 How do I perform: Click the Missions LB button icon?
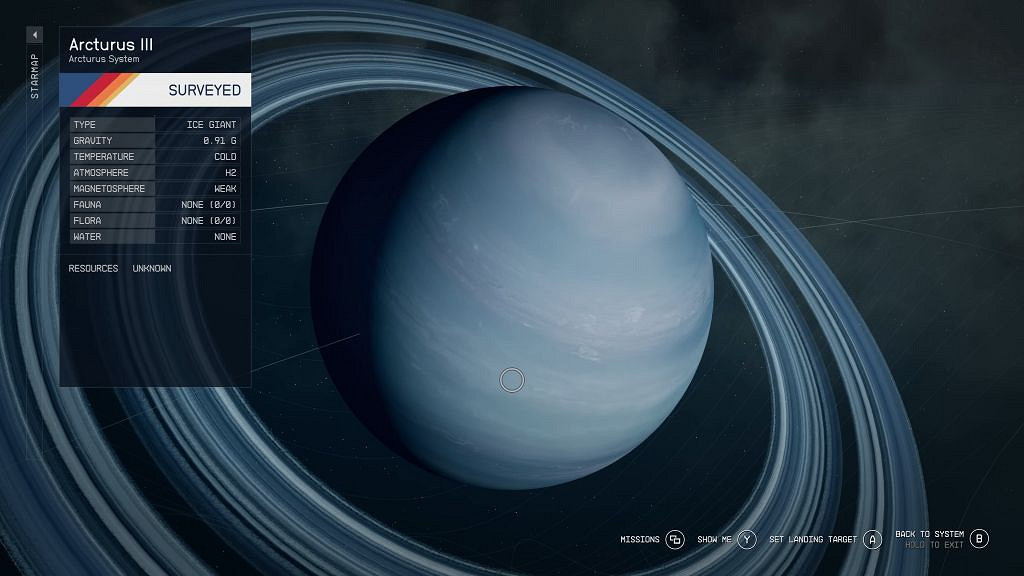tap(678, 537)
